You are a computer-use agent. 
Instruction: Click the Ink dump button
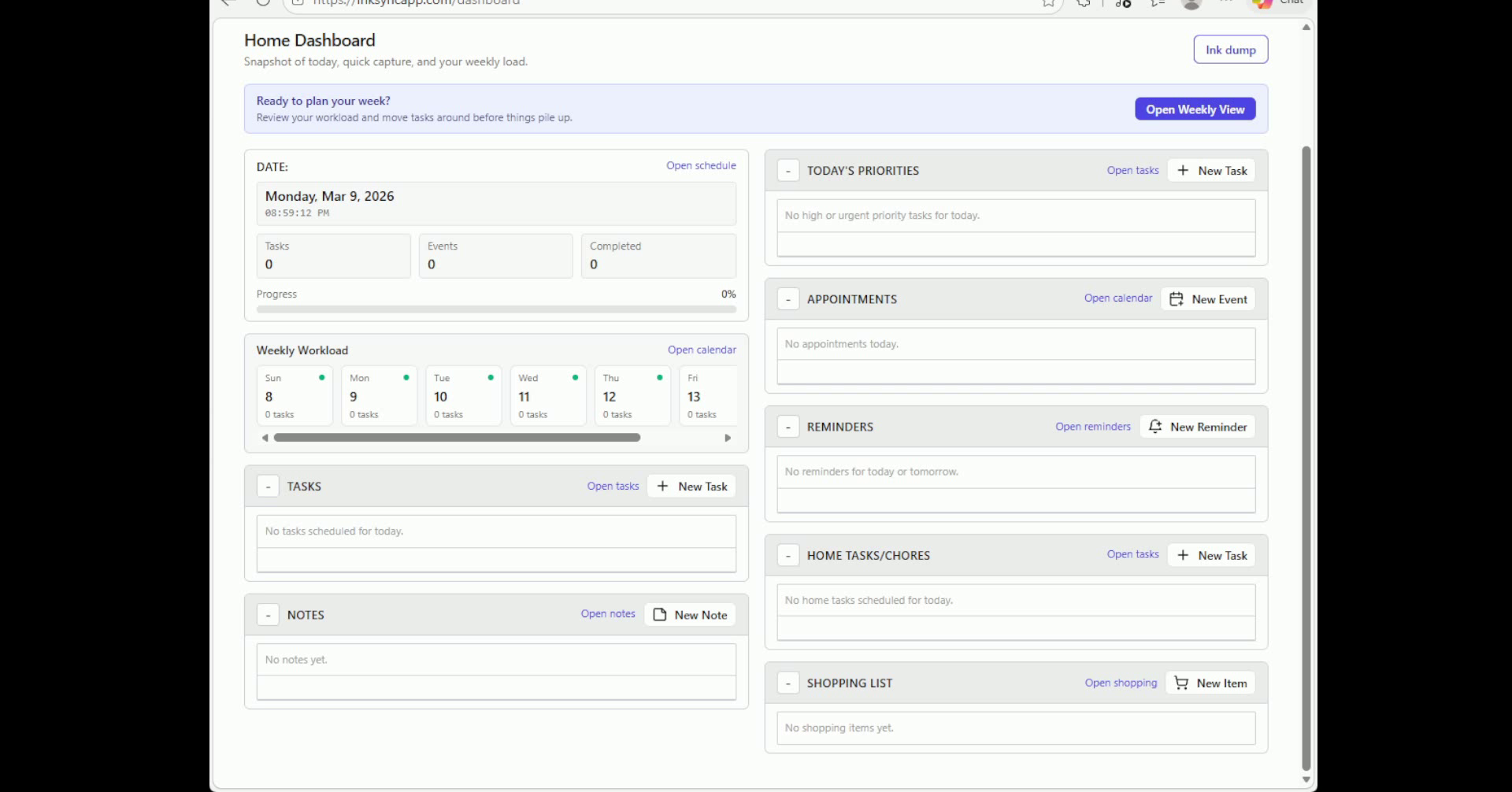[x=1229, y=49]
